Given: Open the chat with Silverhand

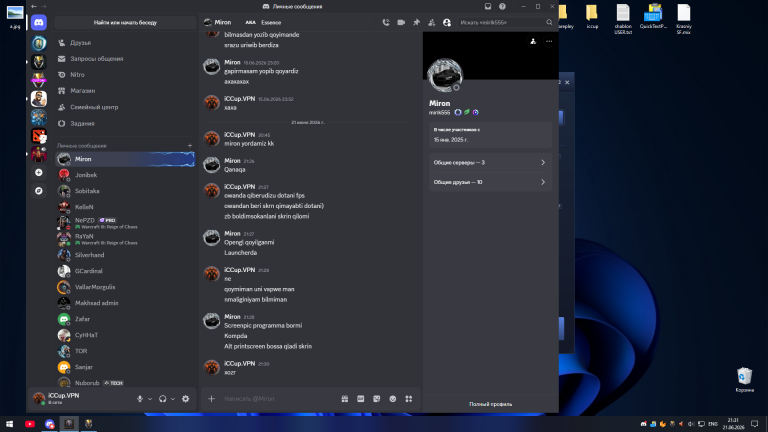Looking at the screenshot, I should 125,255.
